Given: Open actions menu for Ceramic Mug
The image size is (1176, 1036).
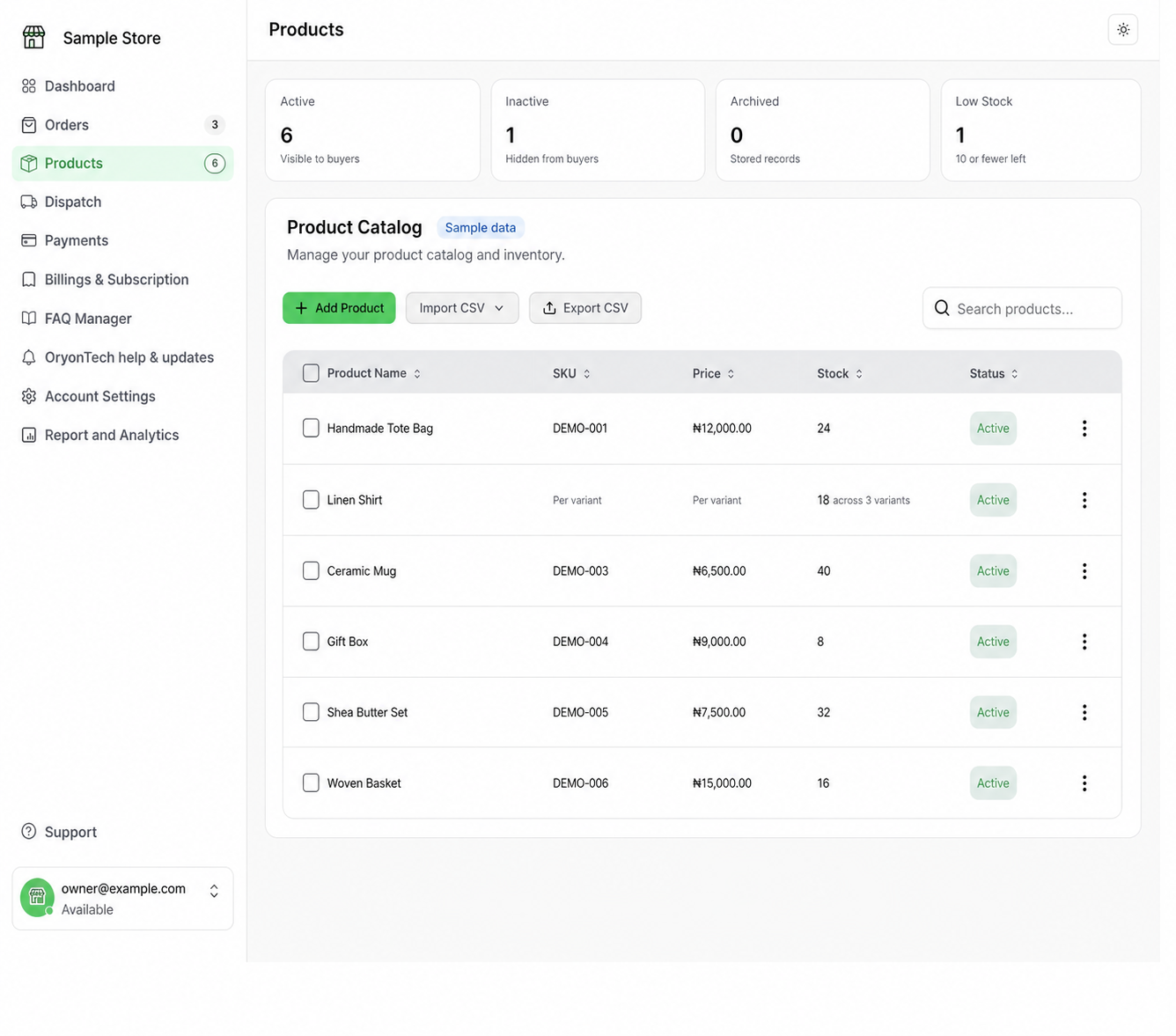Looking at the screenshot, I should [1084, 571].
